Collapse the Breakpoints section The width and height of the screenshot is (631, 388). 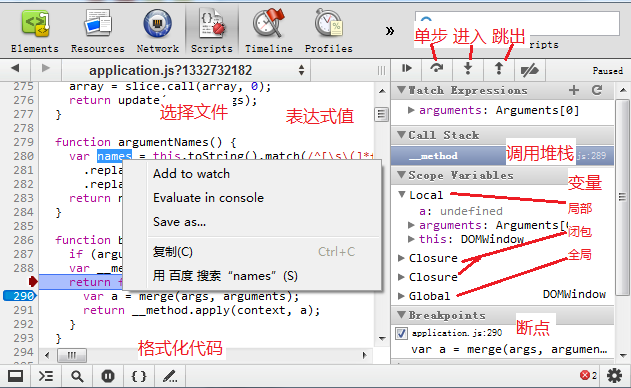[x=401, y=314]
